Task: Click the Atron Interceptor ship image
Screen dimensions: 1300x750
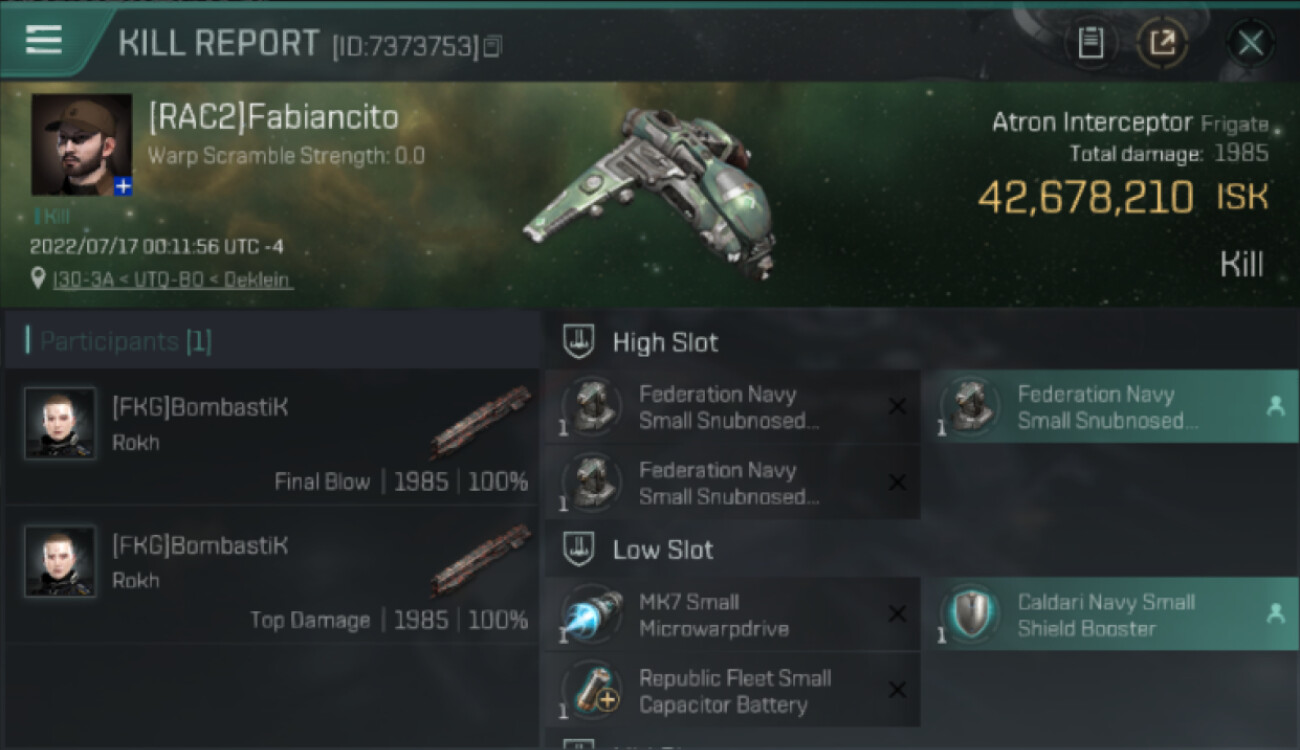Action: 650,190
